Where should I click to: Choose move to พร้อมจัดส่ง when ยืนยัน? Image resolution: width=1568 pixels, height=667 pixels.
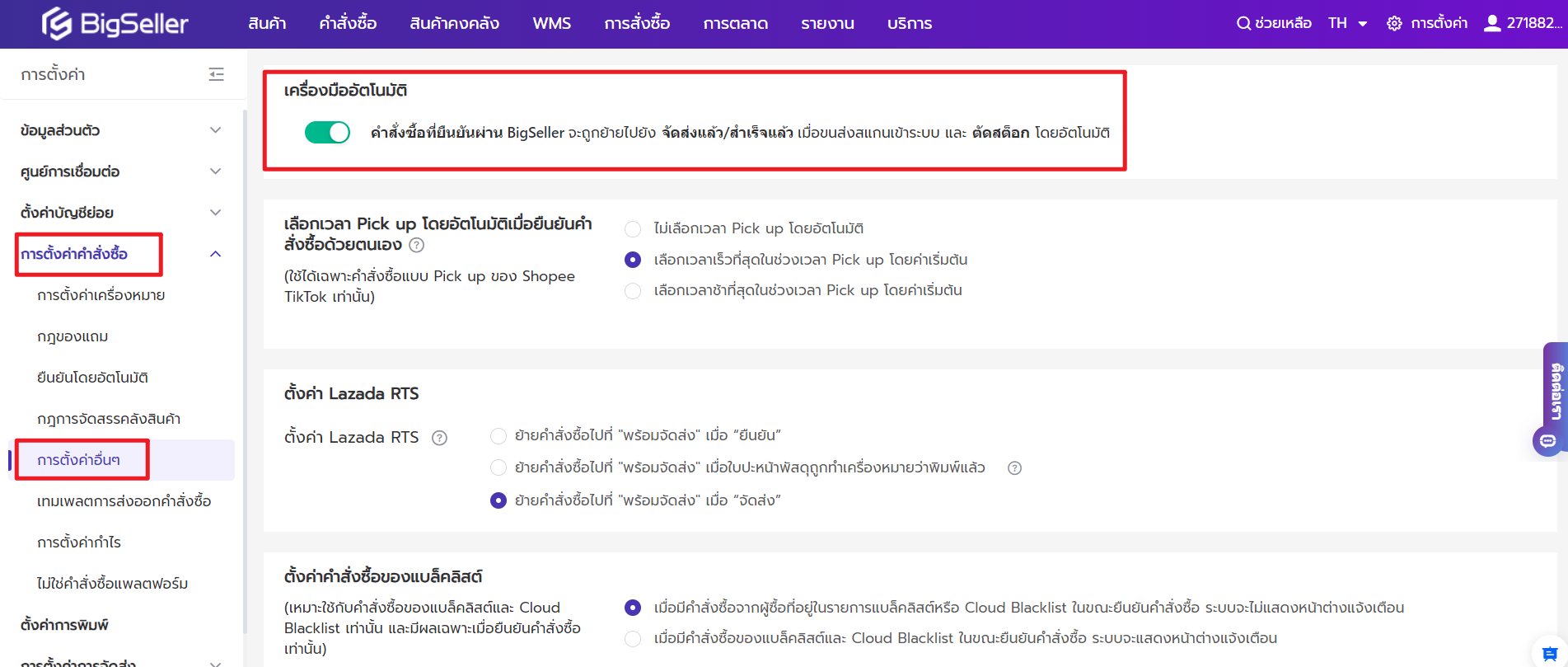(498, 436)
